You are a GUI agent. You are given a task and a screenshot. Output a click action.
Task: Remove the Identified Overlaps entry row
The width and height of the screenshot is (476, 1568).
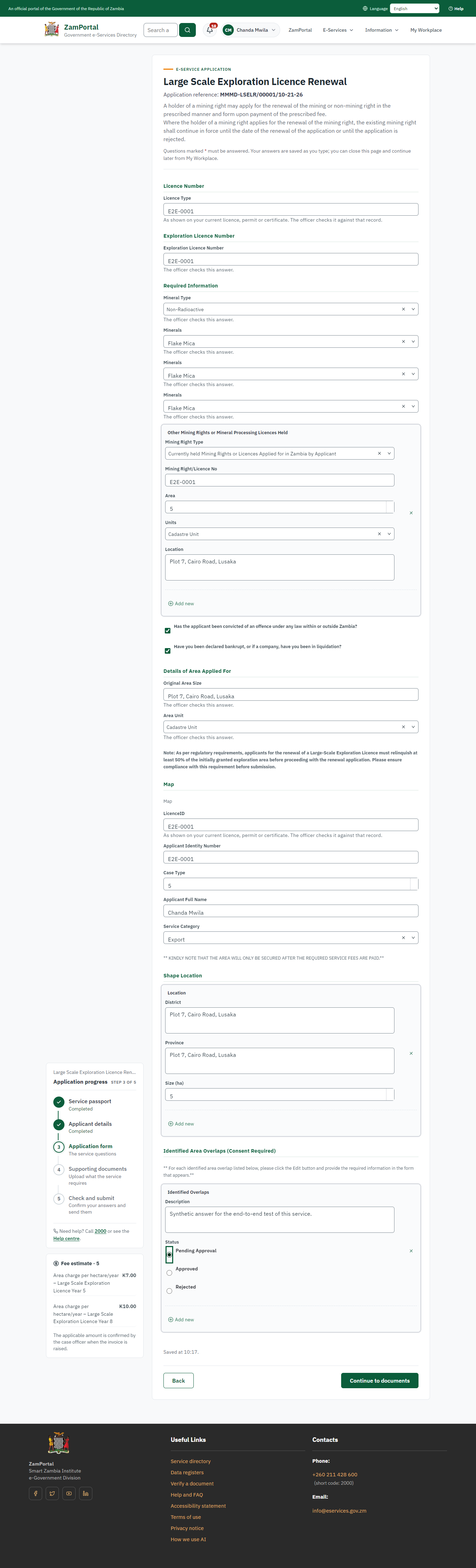(x=411, y=1251)
